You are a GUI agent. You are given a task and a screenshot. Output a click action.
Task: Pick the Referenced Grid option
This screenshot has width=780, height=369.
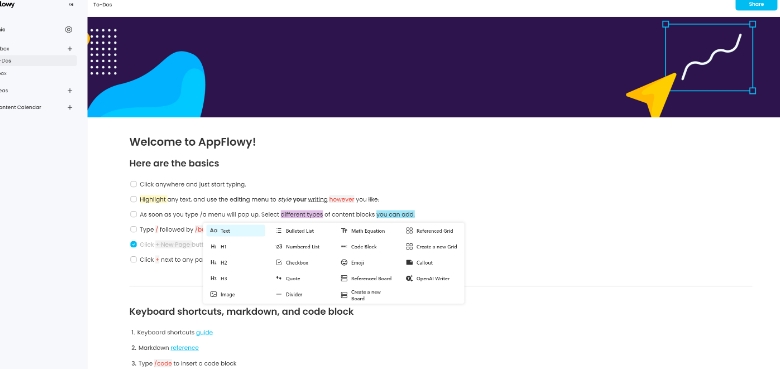coord(430,231)
